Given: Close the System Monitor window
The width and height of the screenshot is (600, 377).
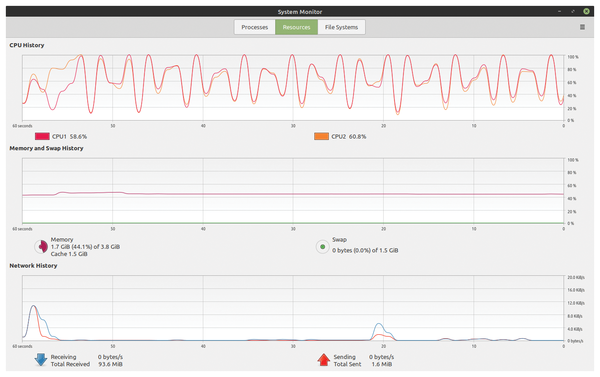Looking at the screenshot, I should tap(586, 11).
